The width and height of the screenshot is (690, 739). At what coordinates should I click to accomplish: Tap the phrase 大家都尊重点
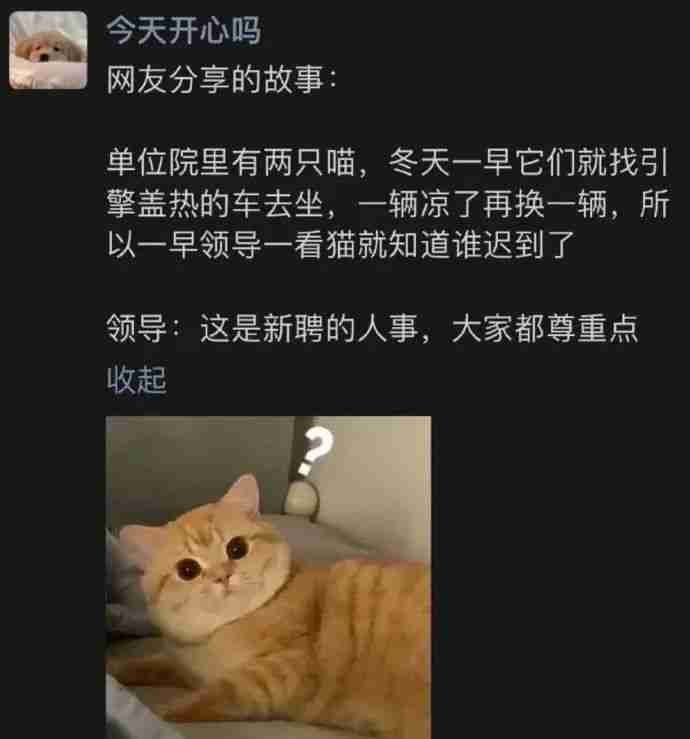tap(545, 328)
